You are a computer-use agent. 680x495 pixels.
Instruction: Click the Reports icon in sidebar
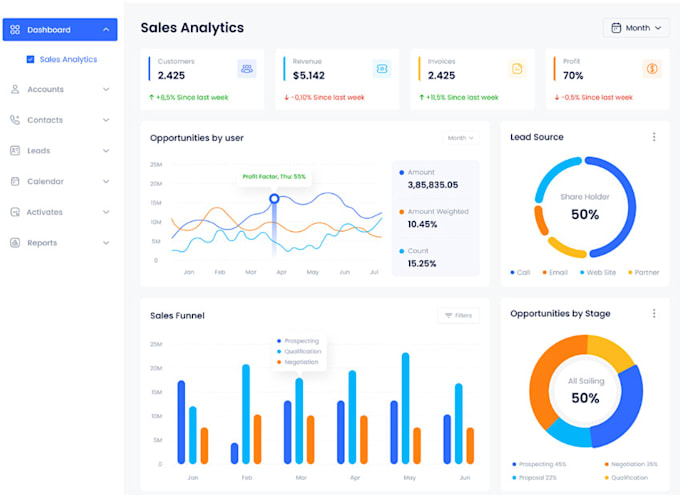15,243
